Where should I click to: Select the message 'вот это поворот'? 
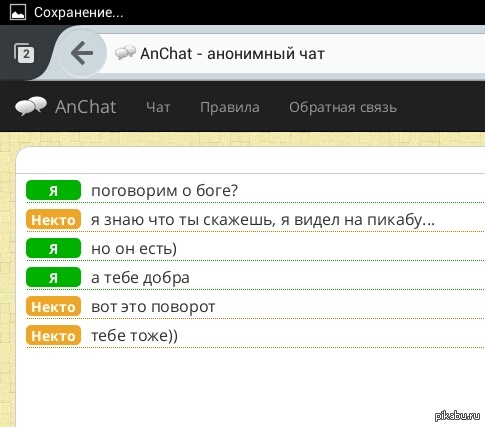pyautogui.click(x=153, y=307)
